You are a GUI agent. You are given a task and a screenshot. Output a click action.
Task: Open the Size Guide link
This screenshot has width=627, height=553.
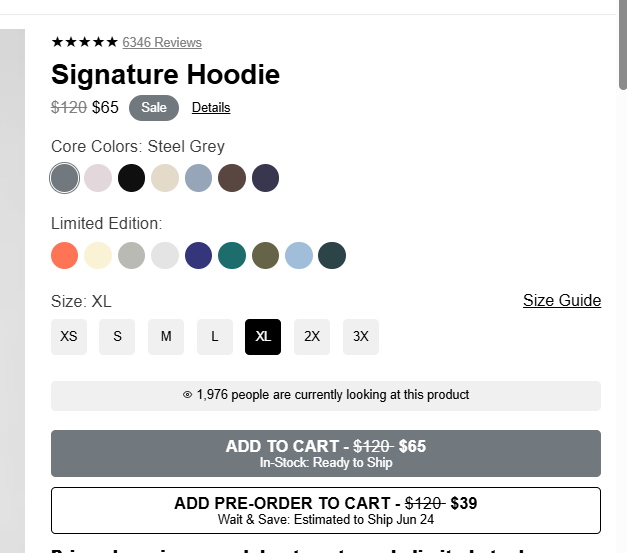pos(562,301)
